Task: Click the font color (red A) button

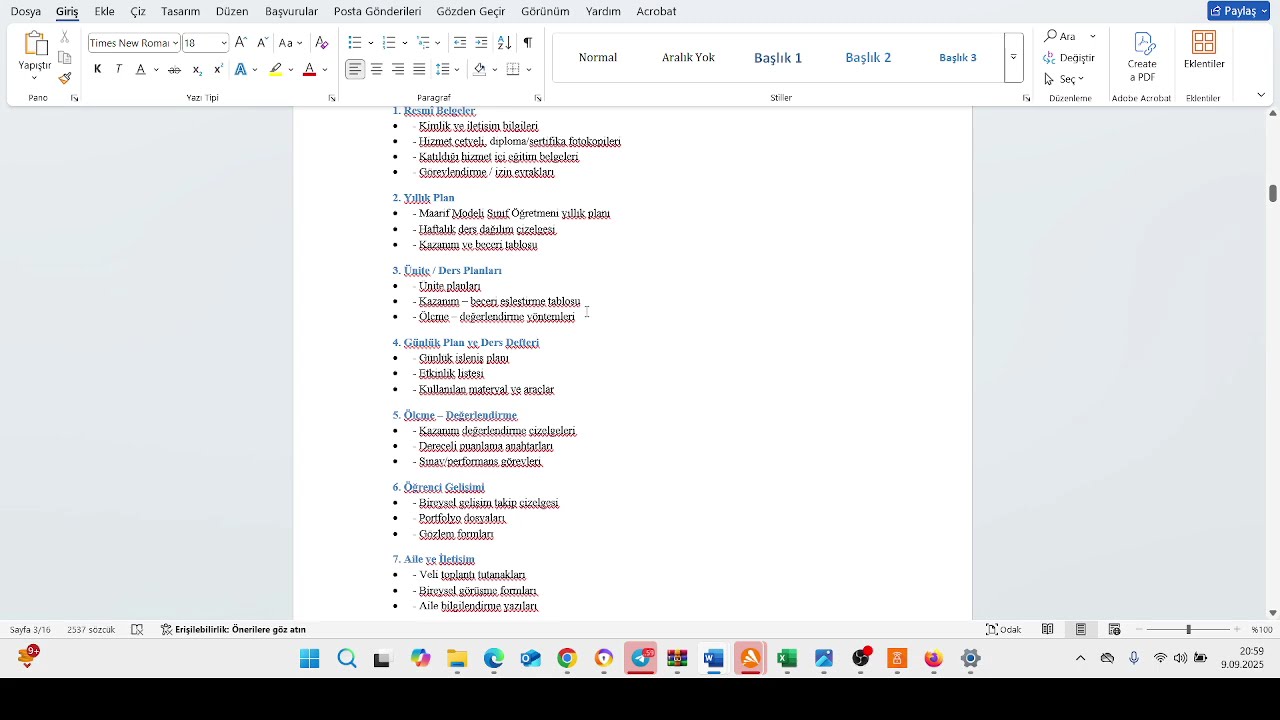Action: click(310, 69)
